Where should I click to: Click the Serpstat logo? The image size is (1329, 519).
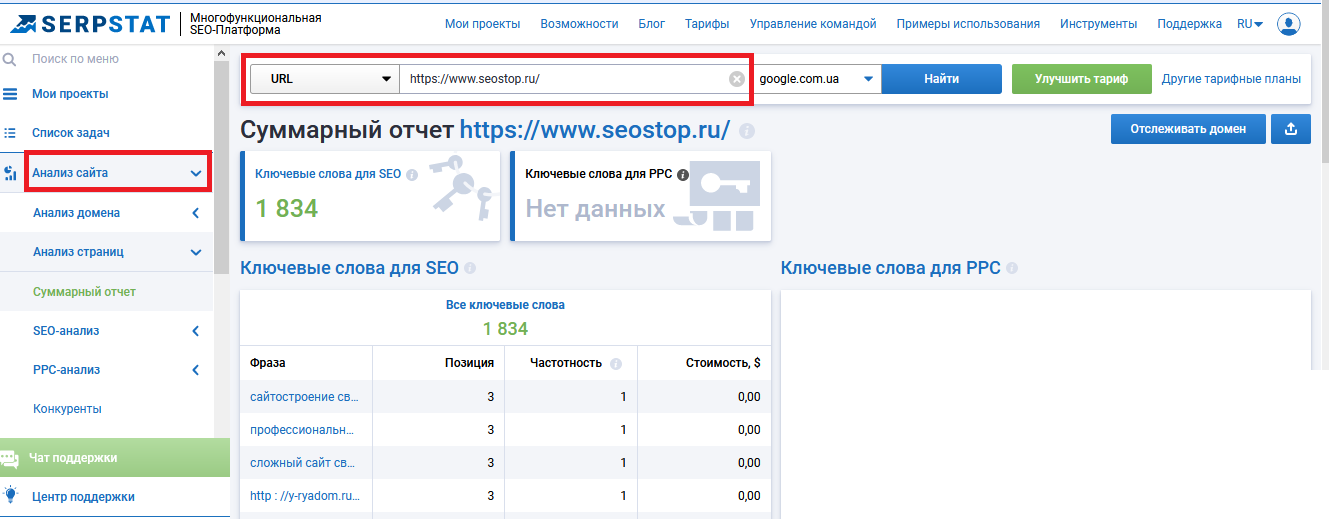point(88,23)
